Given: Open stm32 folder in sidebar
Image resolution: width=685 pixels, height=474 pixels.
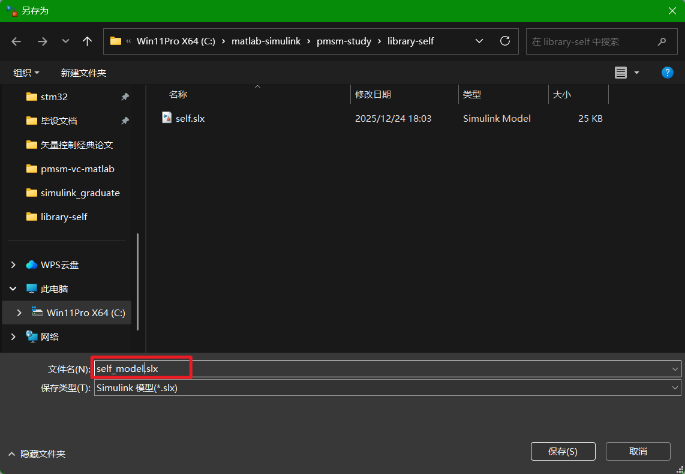Looking at the screenshot, I should click(x=54, y=97).
